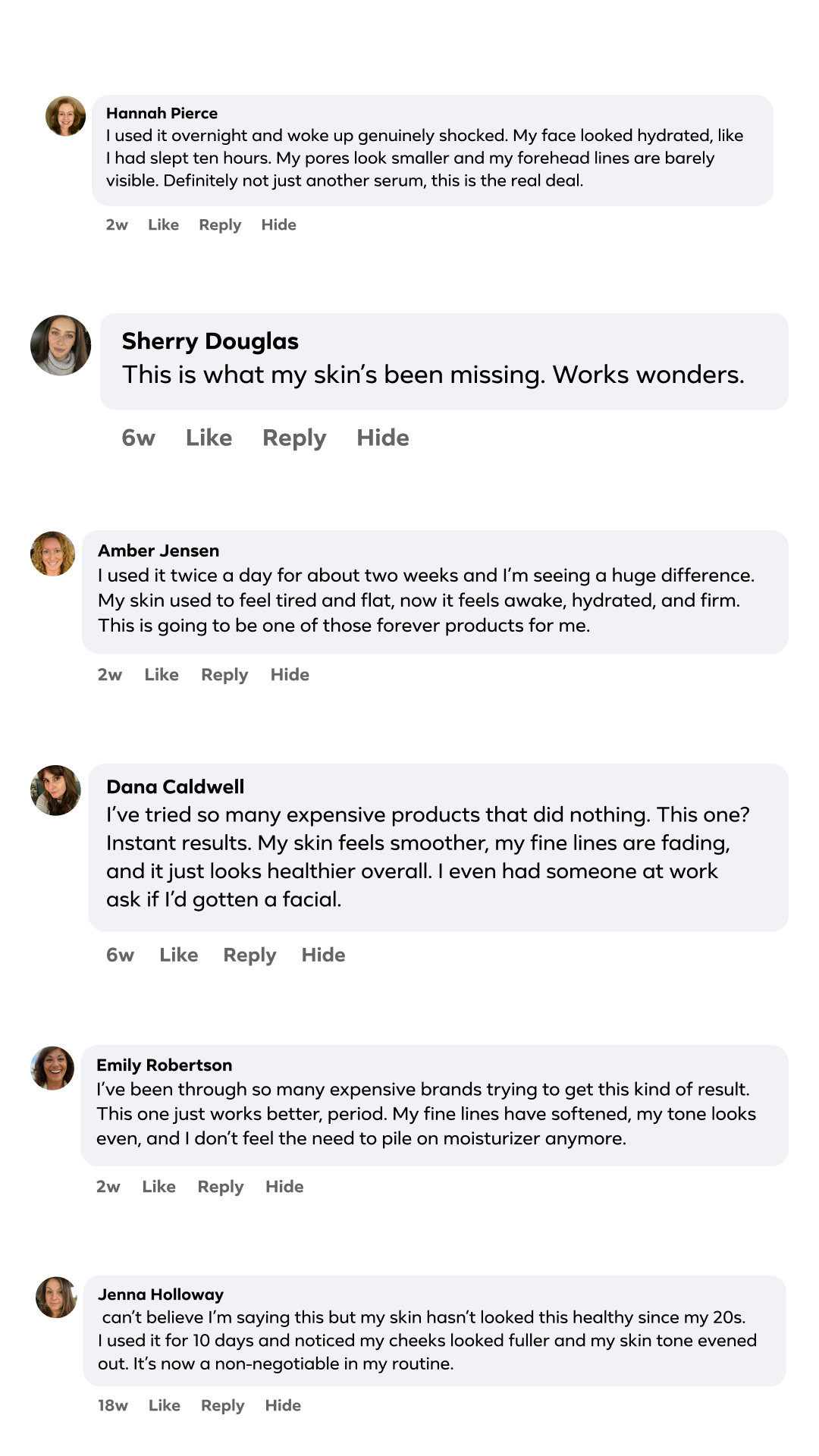The height and width of the screenshot is (1456, 819).
Task: Click the Jenna Holloway name link
Action: [161, 1294]
